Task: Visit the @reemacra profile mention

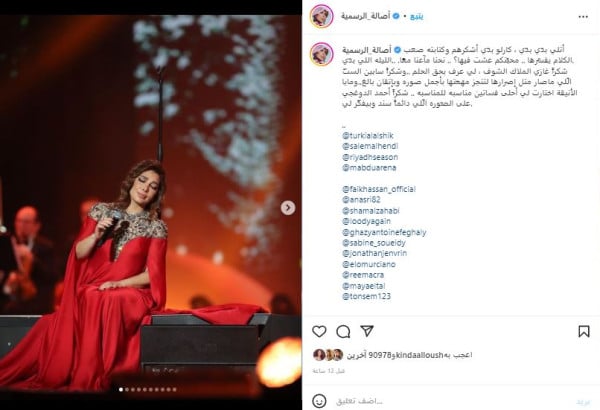Action: tap(363, 275)
